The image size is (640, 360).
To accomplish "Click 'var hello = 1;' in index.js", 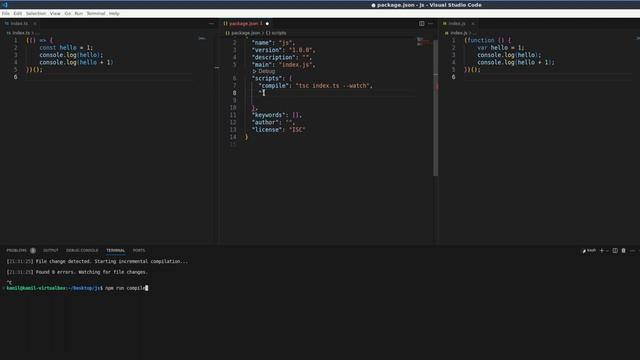I will pyautogui.click(x=501, y=48).
